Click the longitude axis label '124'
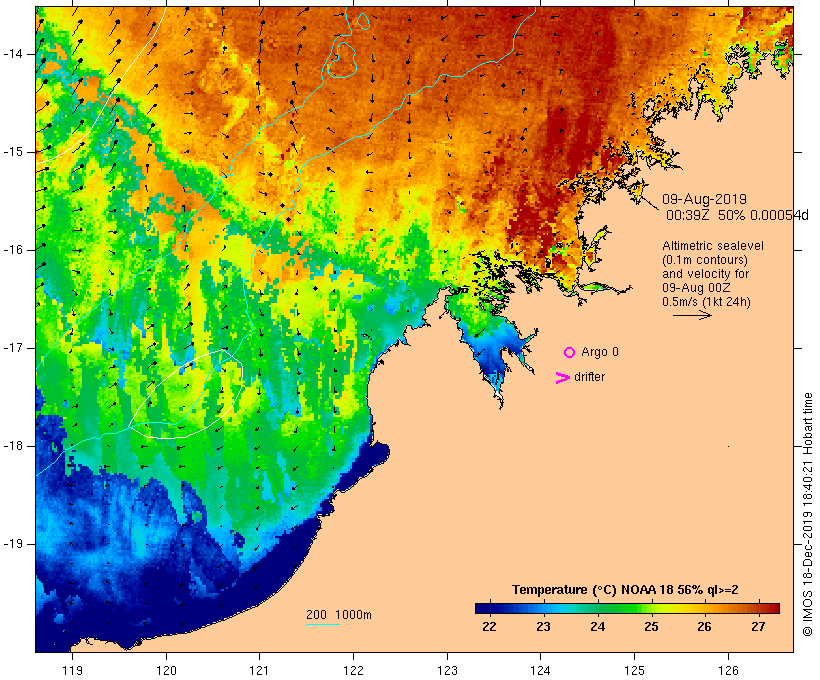The image size is (820, 680). tap(540, 671)
